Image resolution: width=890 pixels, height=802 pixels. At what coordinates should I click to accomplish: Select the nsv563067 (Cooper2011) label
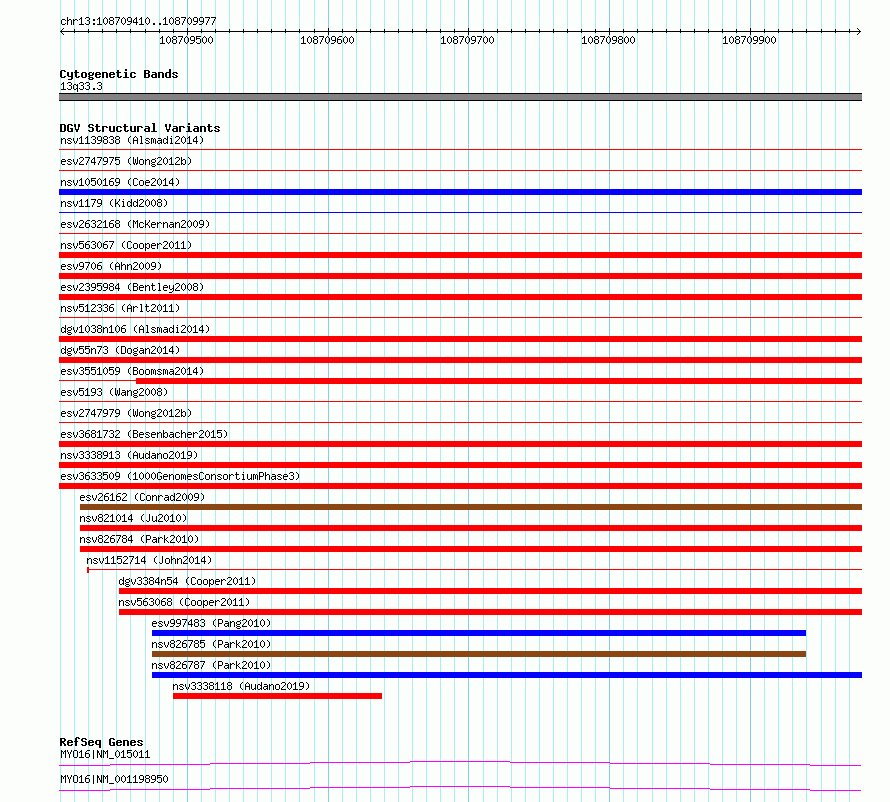pos(126,245)
